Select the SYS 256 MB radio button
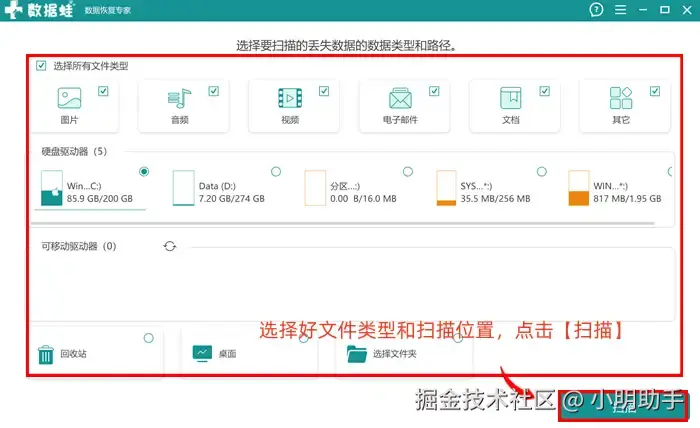This screenshot has width=700, height=428. [x=542, y=171]
